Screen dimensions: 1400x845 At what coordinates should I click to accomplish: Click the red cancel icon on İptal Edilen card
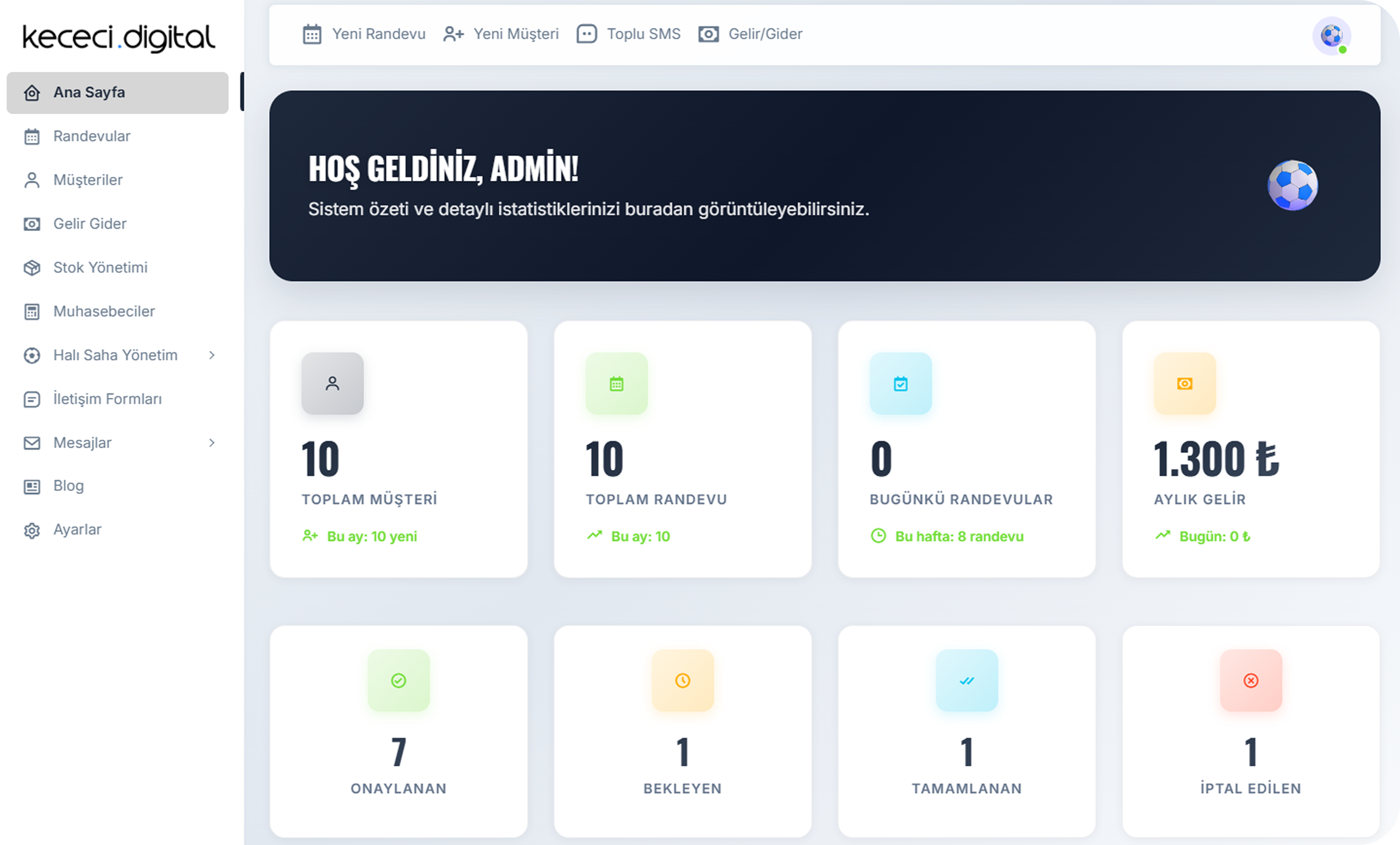tap(1251, 680)
